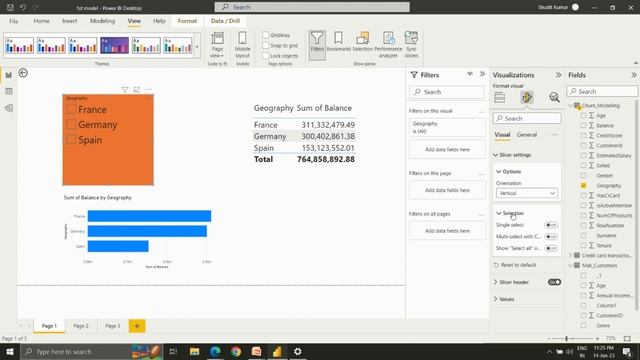Check Germany in the slicer
Screen dimensions: 640x360
(71, 124)
